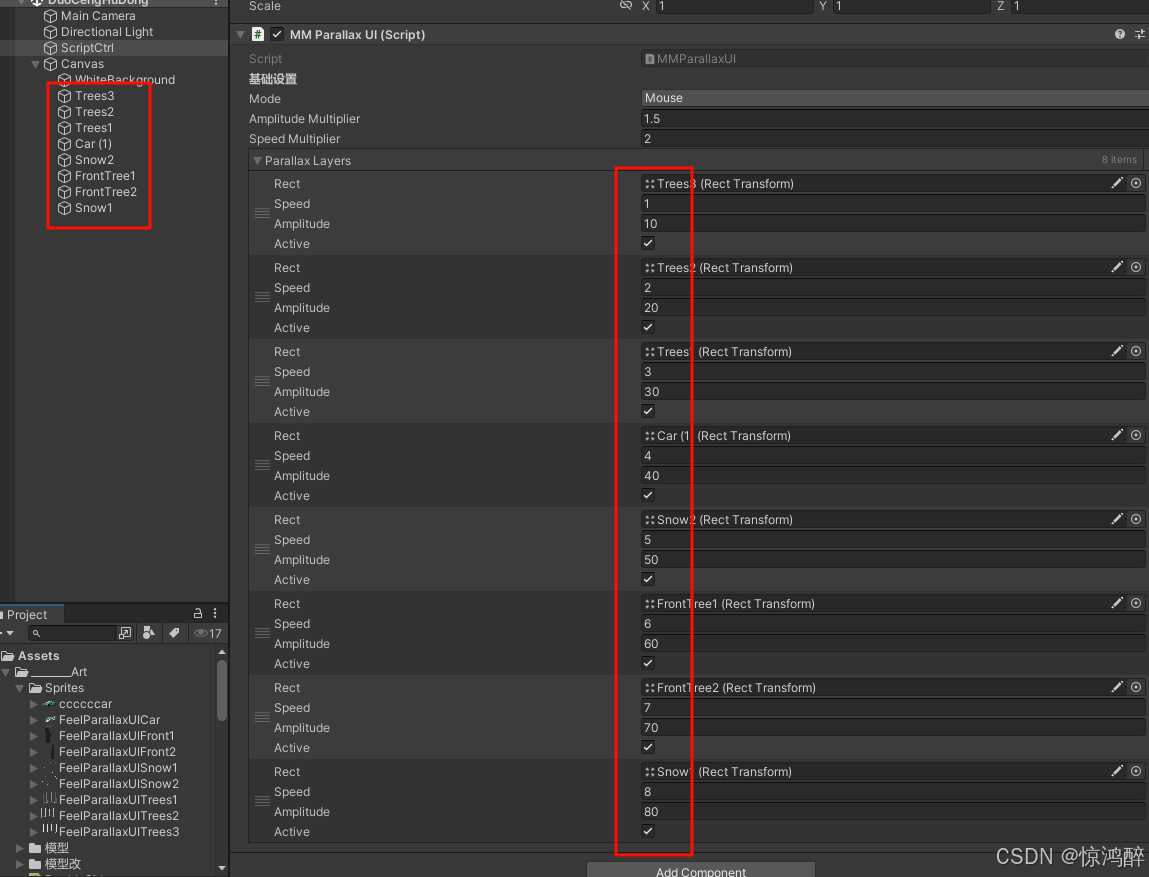Click the MMParallaxUI script reference field
Screen dimensions: 1149x877
895,59
